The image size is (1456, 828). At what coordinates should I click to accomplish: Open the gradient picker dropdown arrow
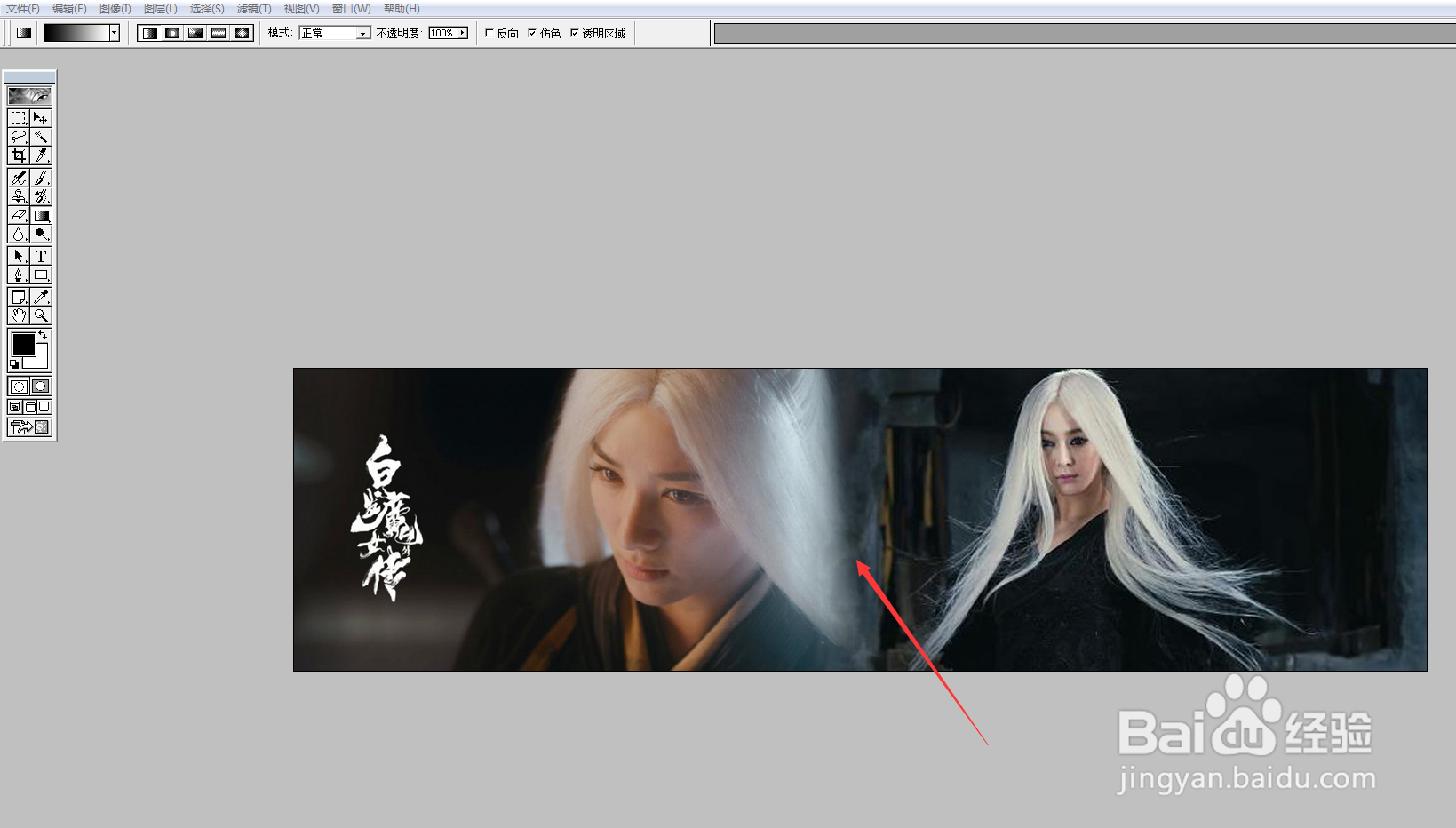point(115,33)
